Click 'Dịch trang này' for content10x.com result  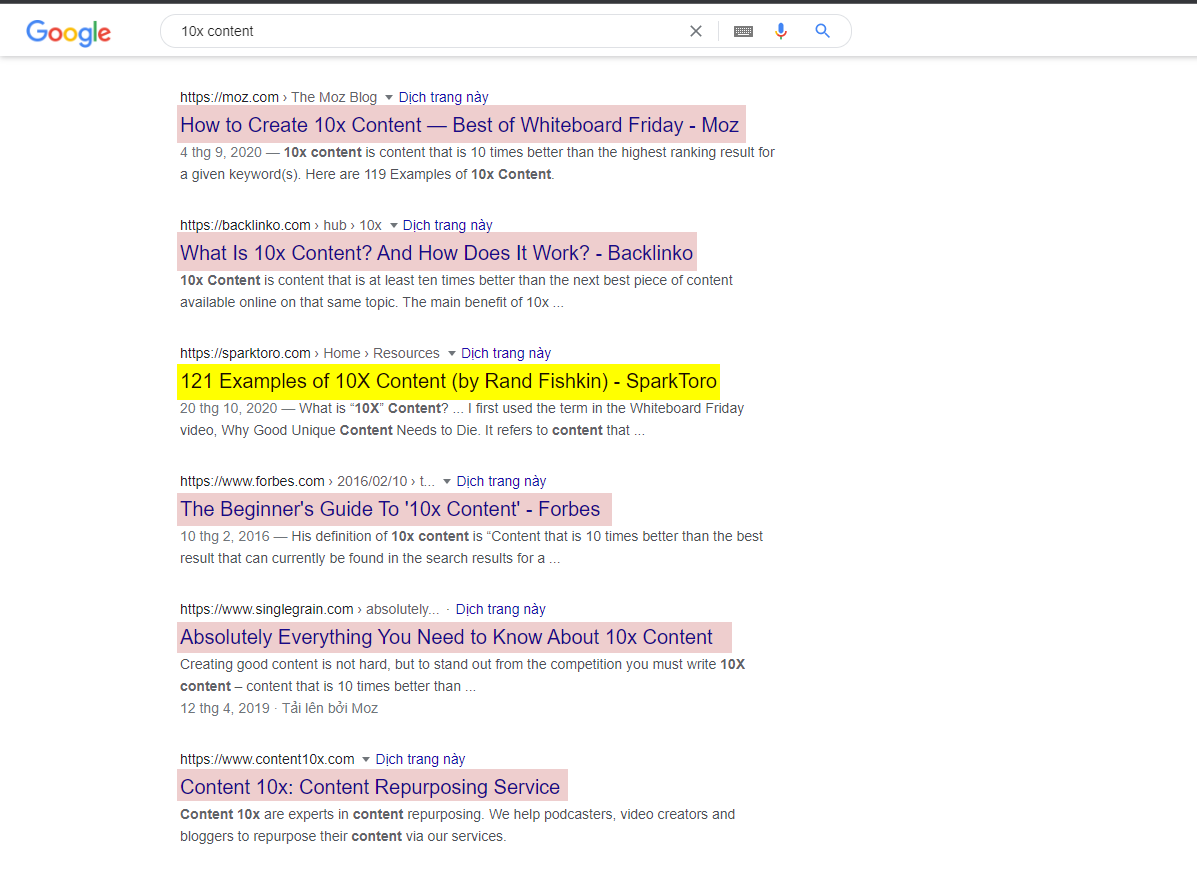pos(420,759)
